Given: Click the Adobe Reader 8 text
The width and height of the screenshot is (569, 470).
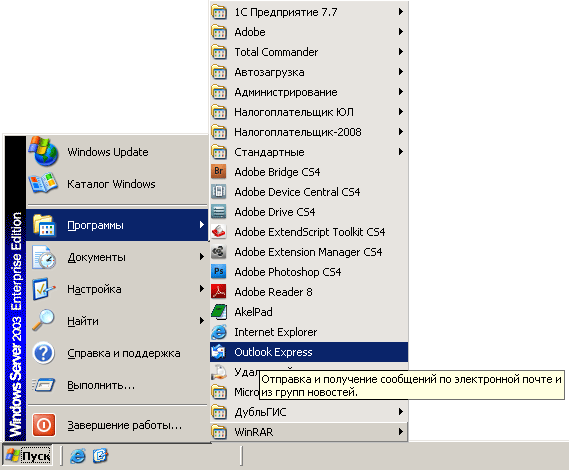Looking at the screenshot, I should (273, 292).
